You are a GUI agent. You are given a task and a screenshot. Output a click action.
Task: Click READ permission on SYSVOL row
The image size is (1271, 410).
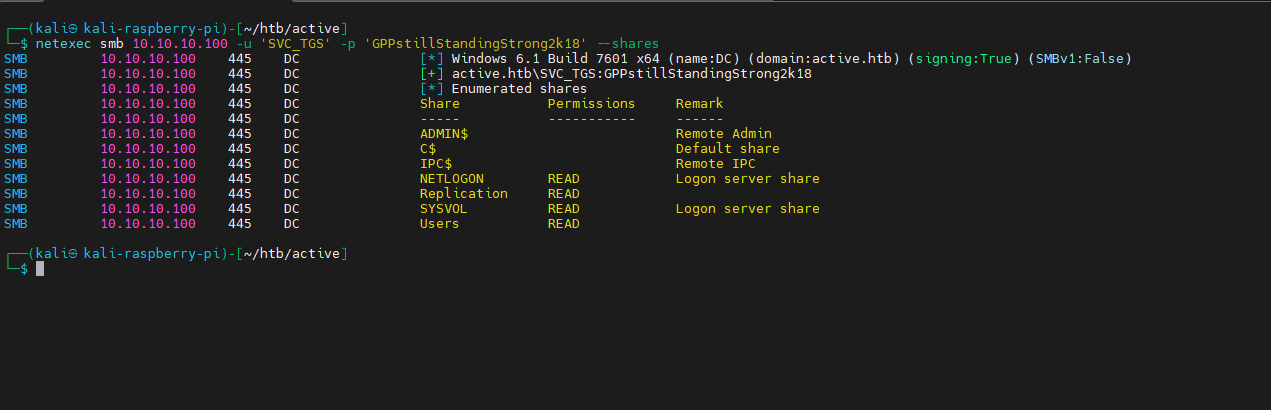pos(564,209)
